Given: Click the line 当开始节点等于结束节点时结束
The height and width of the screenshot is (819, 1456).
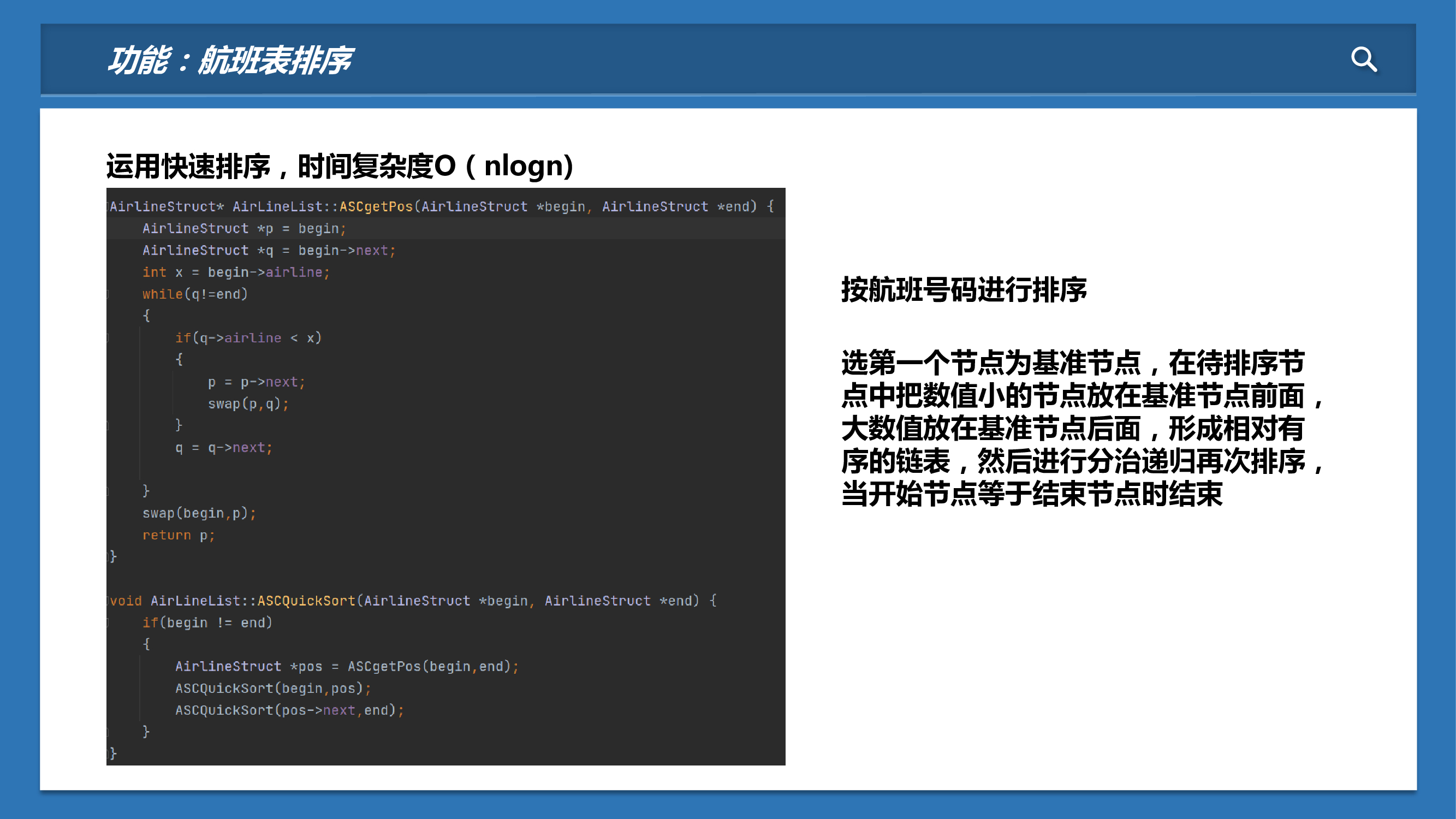Looking at the screenshot, I should coord(1032,494).
